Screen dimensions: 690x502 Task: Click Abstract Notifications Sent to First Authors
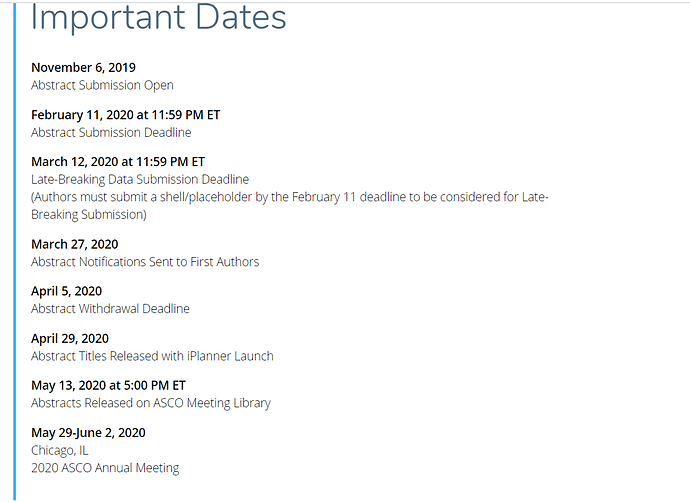[145, 262]
